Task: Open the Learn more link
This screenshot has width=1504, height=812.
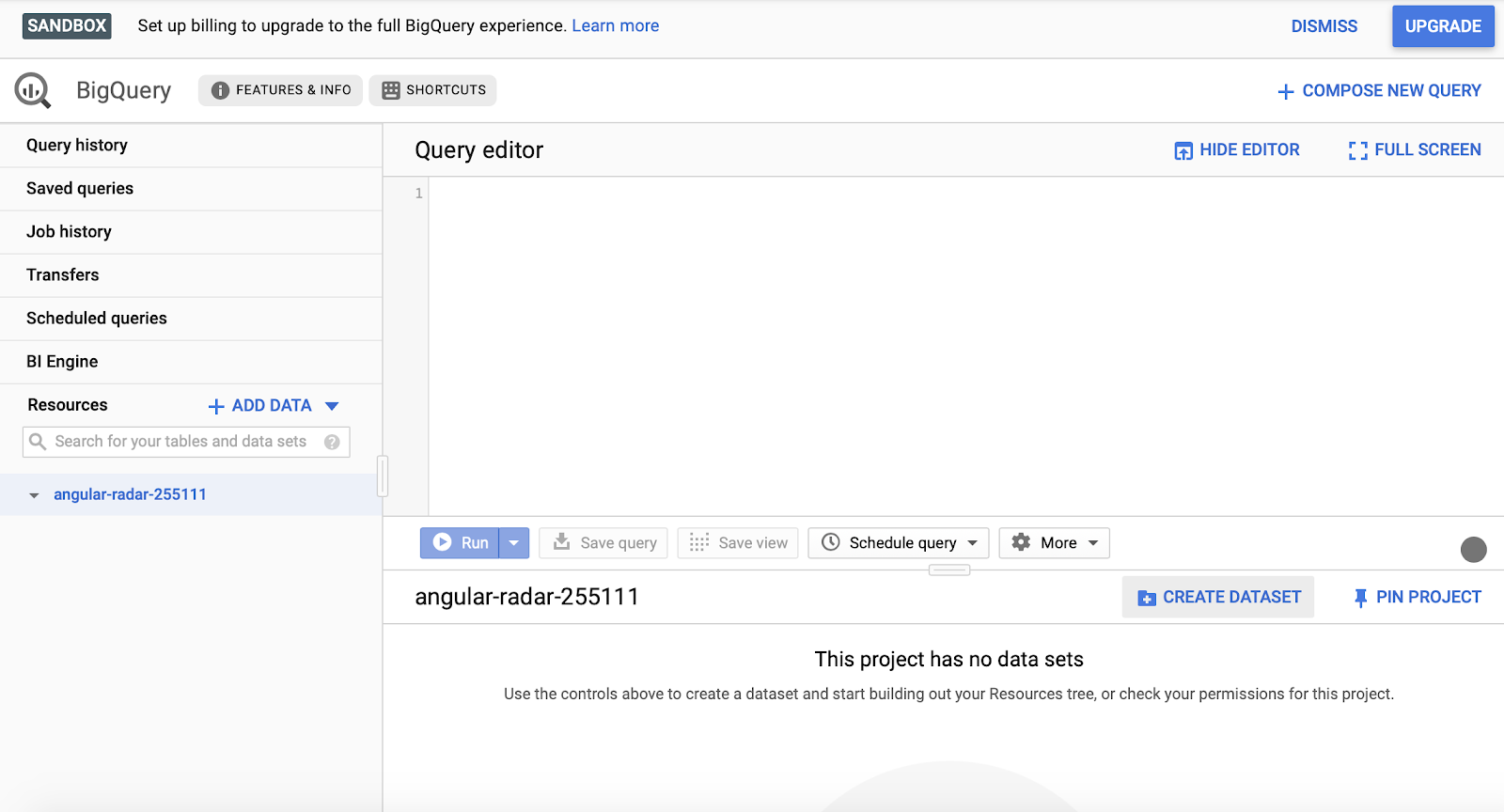Action: click(x=615, y=26)
